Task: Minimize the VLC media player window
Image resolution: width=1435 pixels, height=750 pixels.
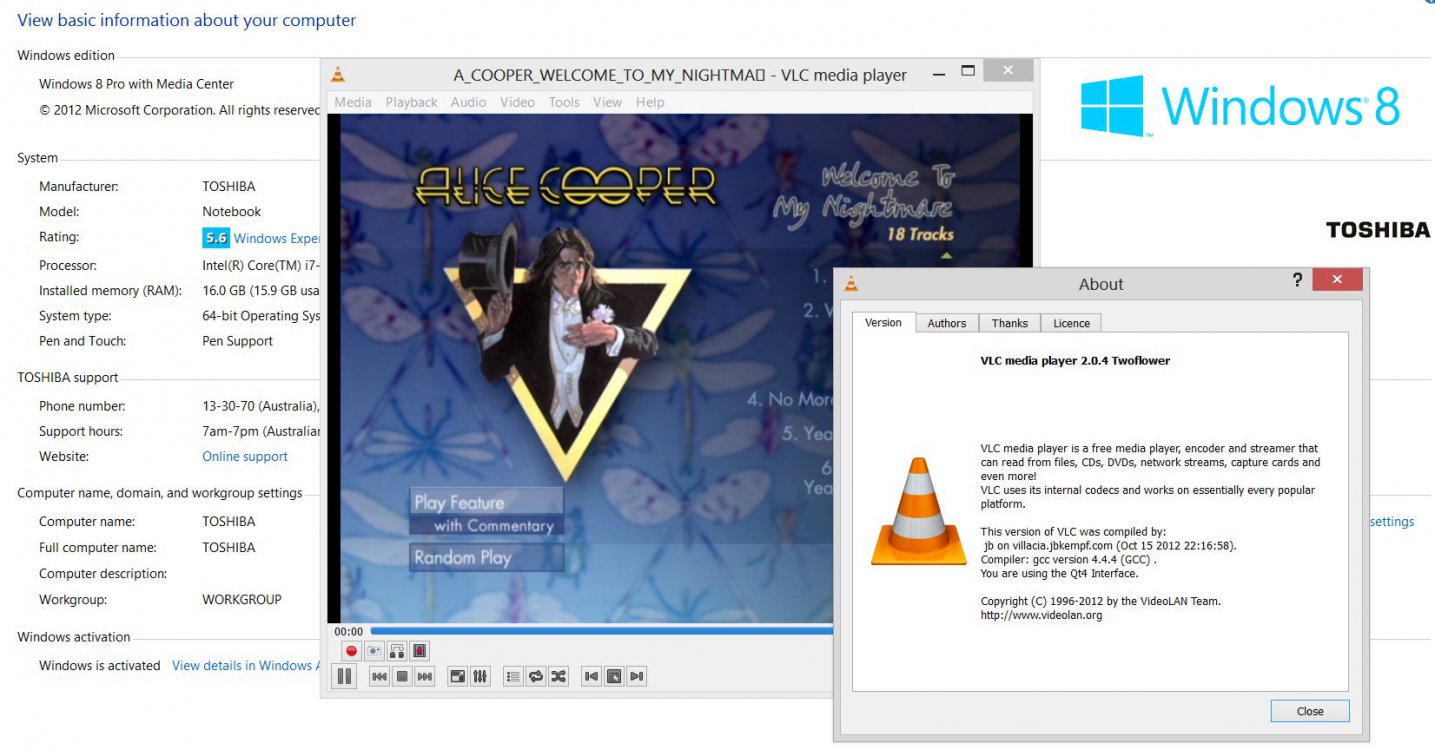Action: tap(938, 73)
